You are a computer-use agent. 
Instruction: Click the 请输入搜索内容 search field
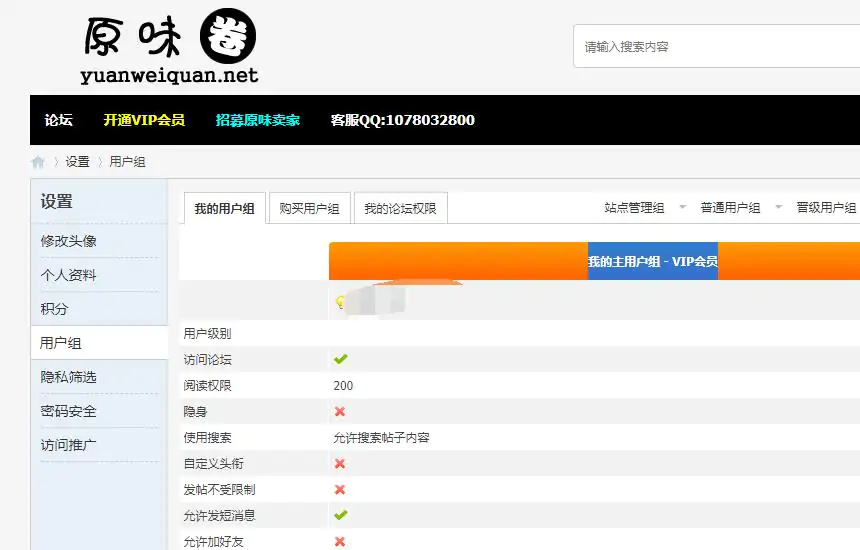point(716,46)
